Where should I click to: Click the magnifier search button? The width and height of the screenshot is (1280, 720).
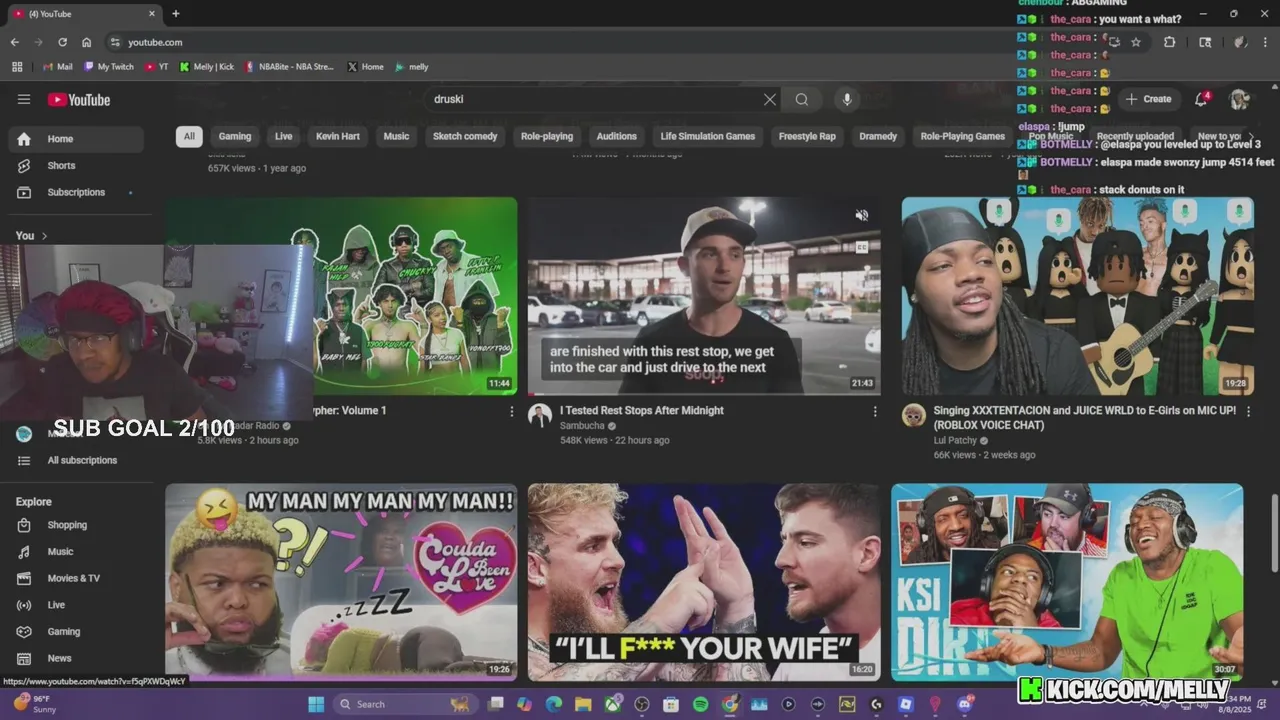coord(801,99)
